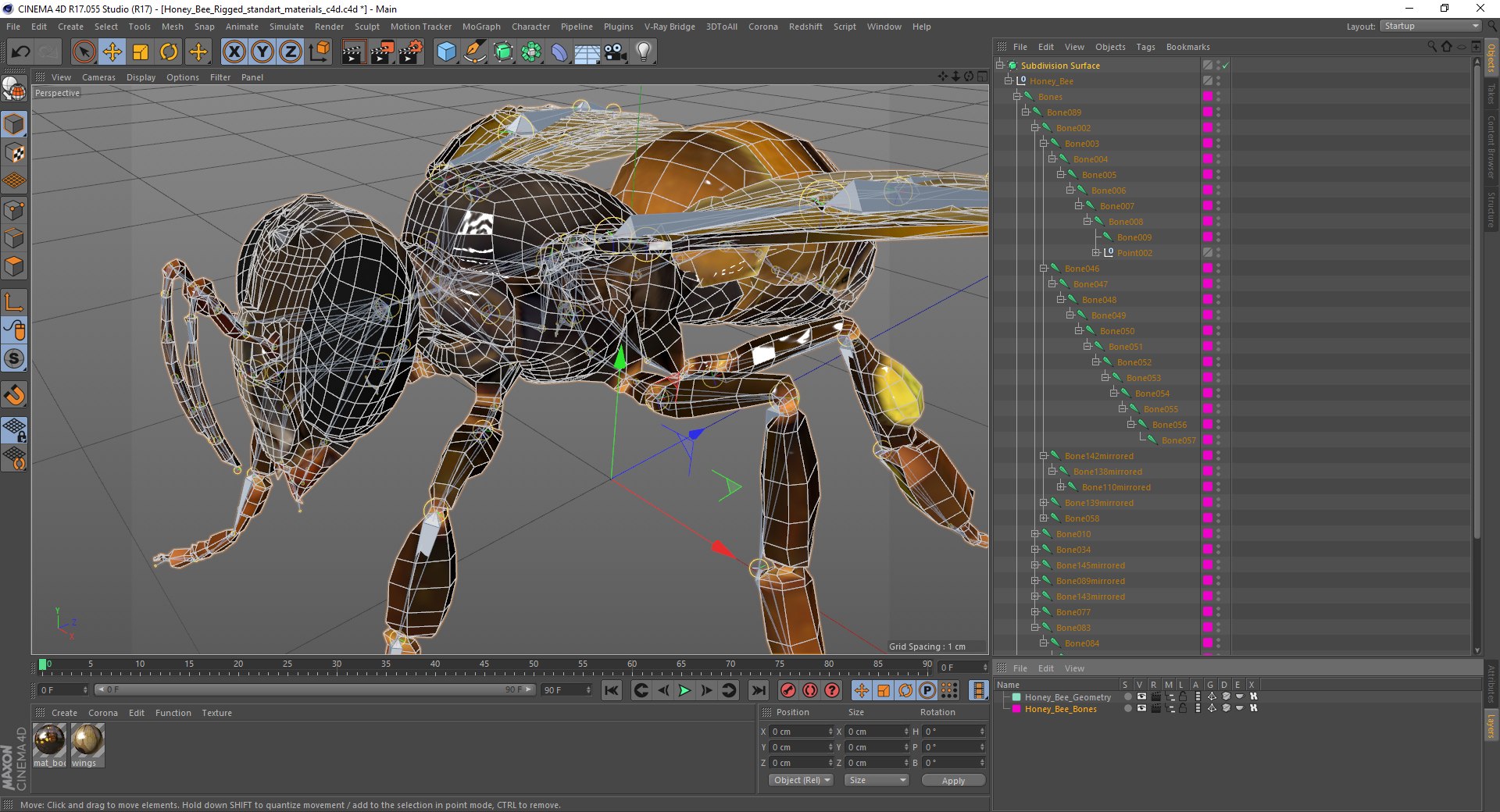This screenshot has height=812, width=1500.
Task: Open Object Manager Tags menu
Action: point(1145,47)
